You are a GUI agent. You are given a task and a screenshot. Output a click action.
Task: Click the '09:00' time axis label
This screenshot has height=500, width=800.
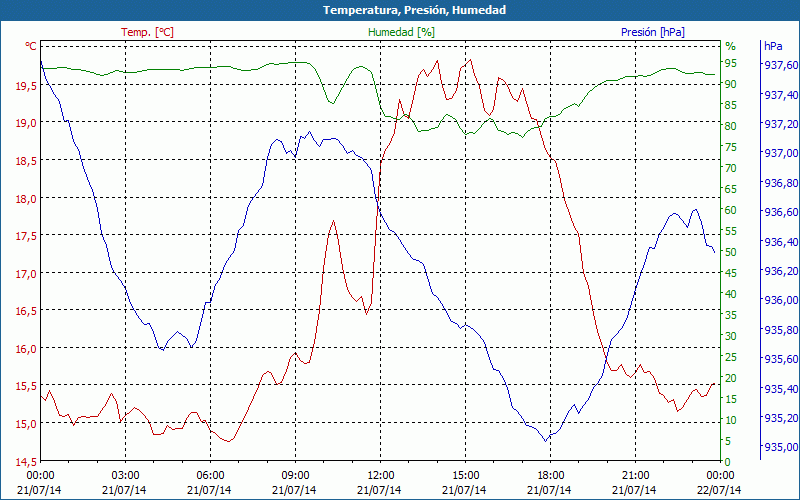(295, 476)
